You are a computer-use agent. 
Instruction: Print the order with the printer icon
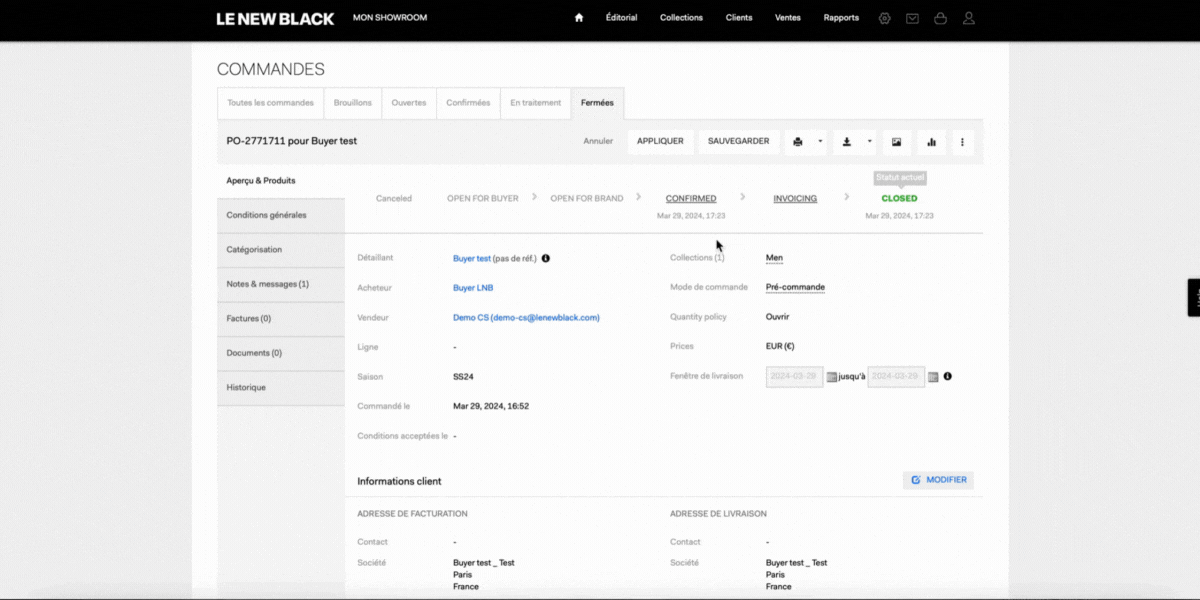(798, 142)
